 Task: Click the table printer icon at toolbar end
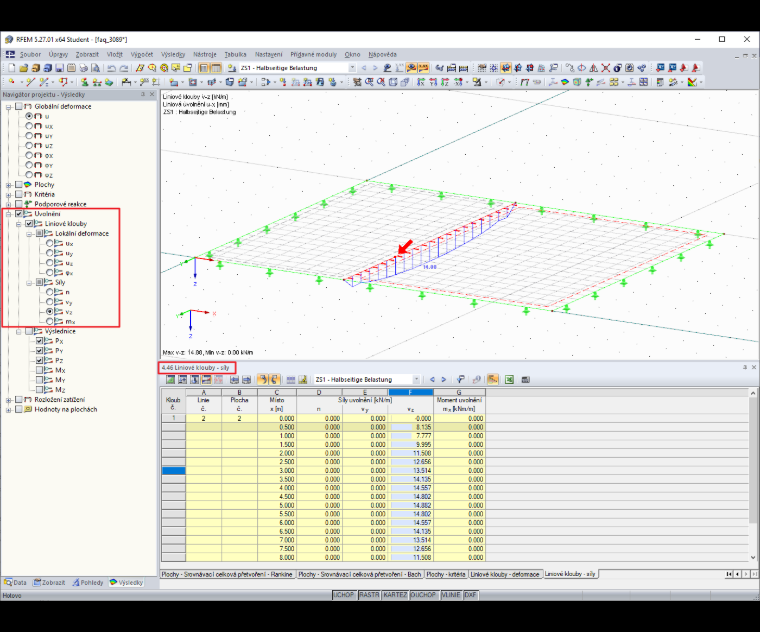525,379
